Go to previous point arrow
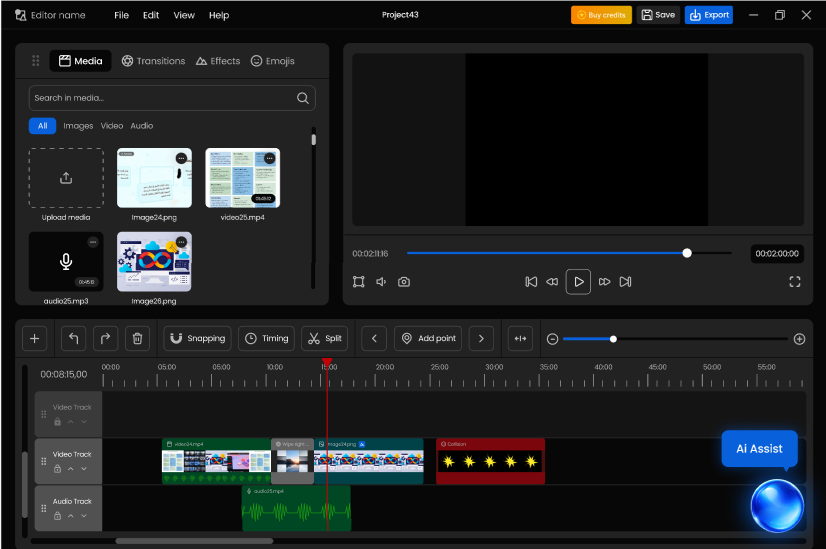Screen dimensions: 826x549 [x=374, y=338]
